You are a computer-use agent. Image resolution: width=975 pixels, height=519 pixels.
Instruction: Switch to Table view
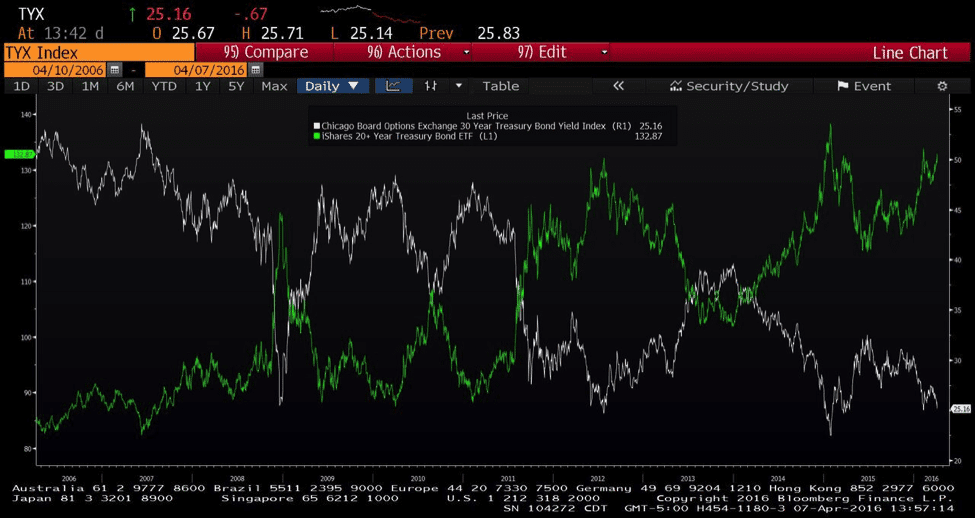pos(501,86)
